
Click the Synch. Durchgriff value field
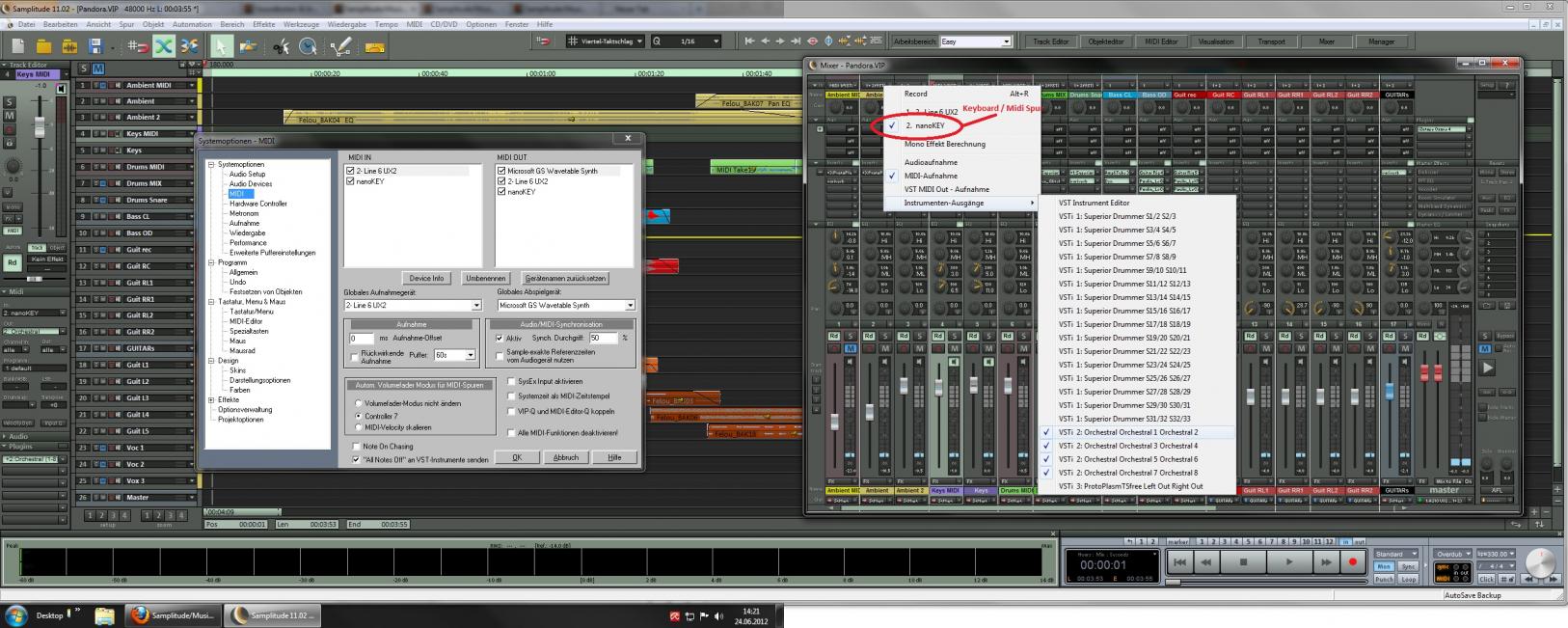click(603, 339)
